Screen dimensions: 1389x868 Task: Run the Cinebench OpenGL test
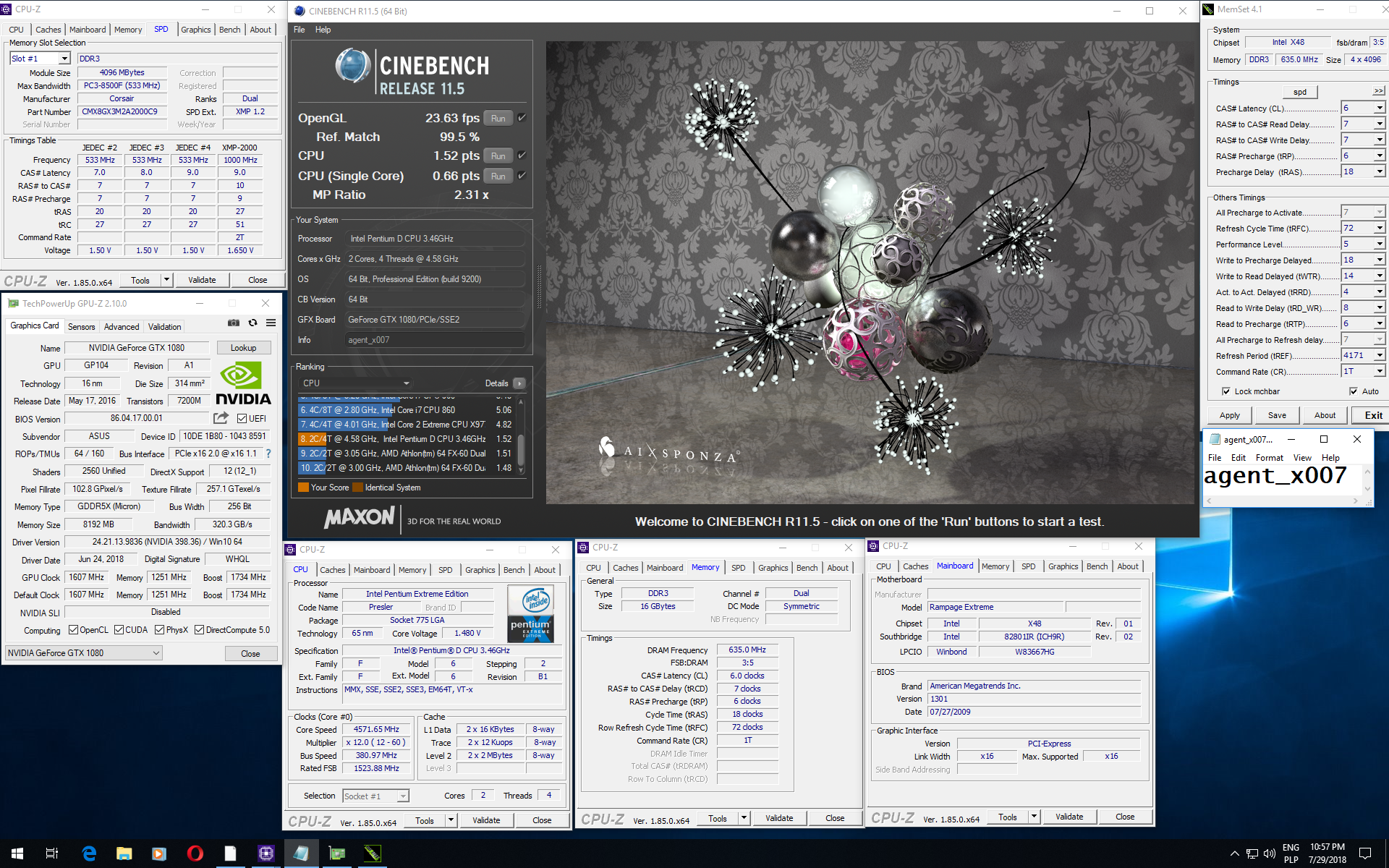coord(498,118)
